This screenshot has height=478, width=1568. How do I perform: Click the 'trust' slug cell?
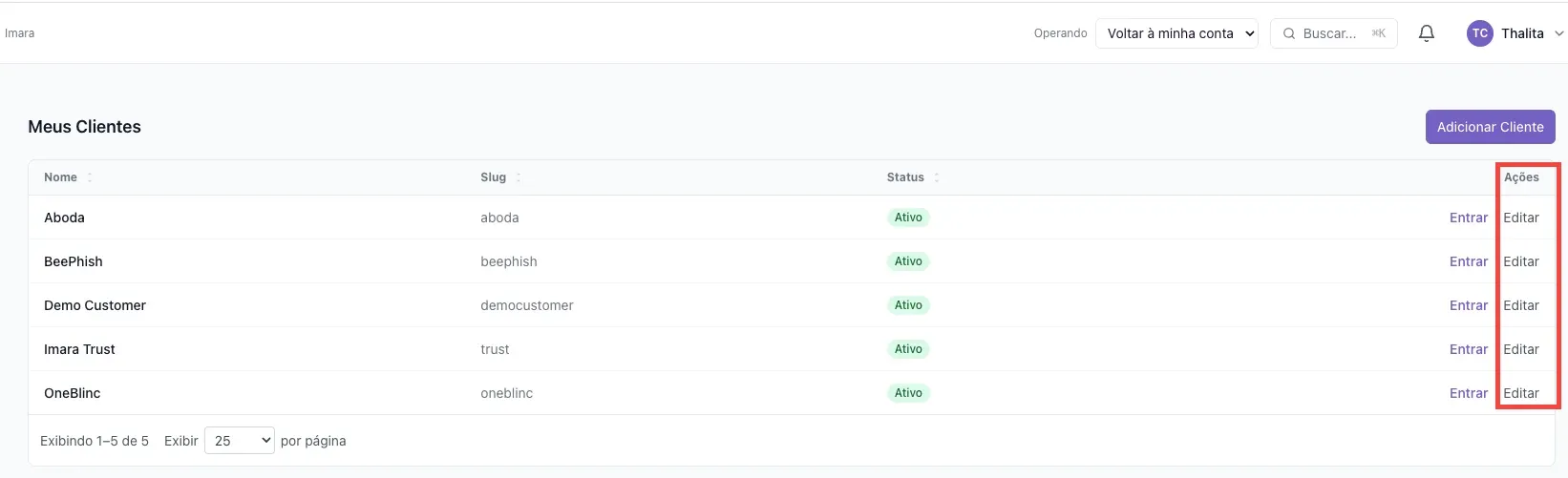495,349
